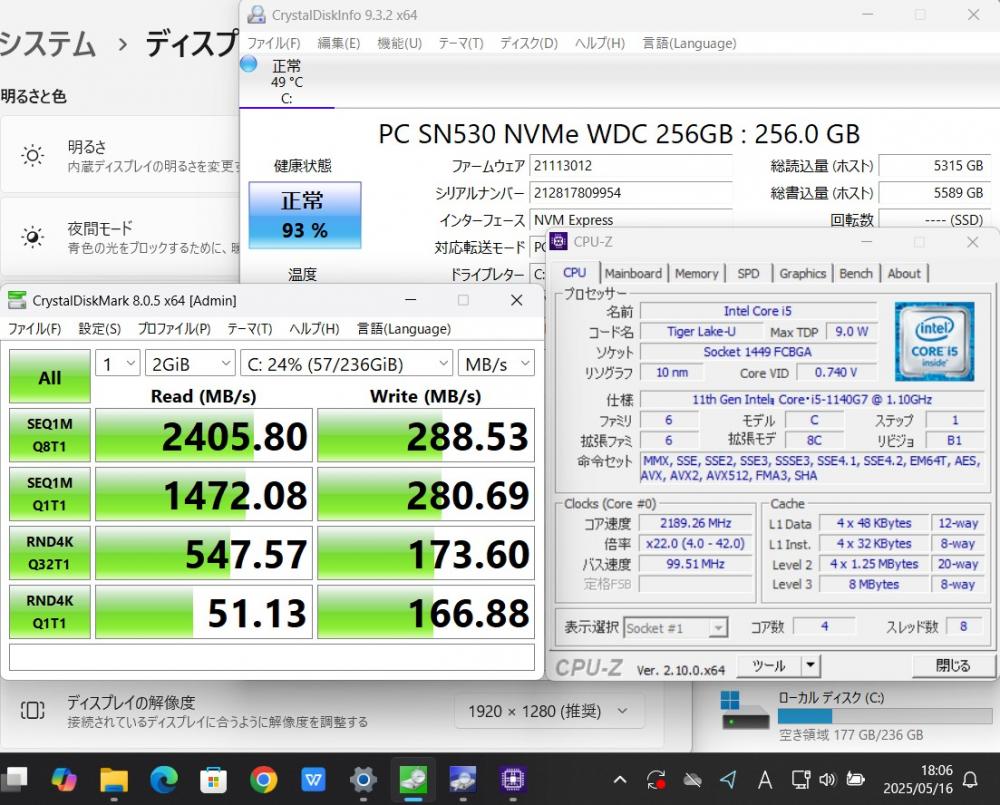Open File Explorer from the taskbar
The width and height of the screenshot is (1000, 805).
click(x=114, y=779)
